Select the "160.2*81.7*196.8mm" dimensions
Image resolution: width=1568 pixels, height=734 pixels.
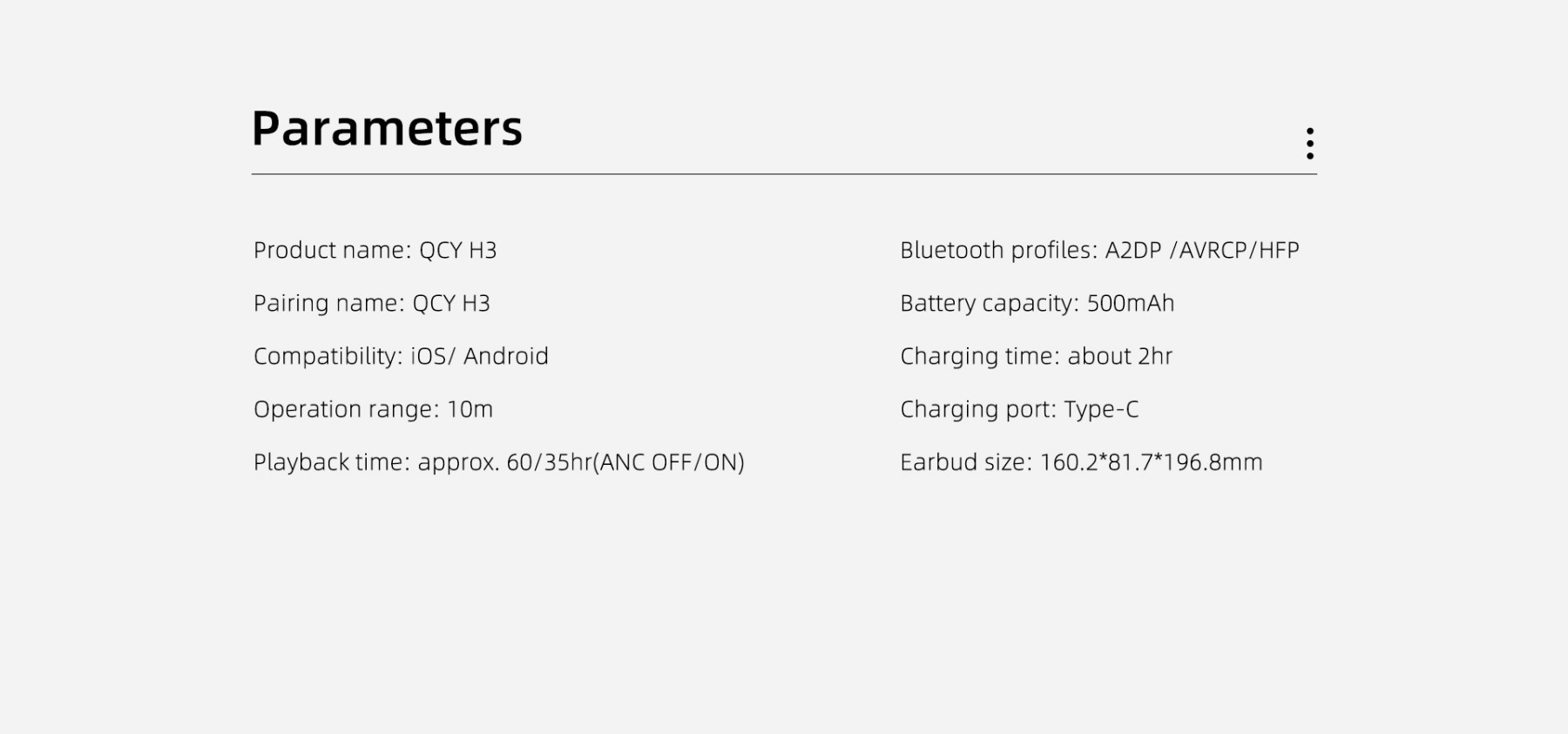(1151, 462)
